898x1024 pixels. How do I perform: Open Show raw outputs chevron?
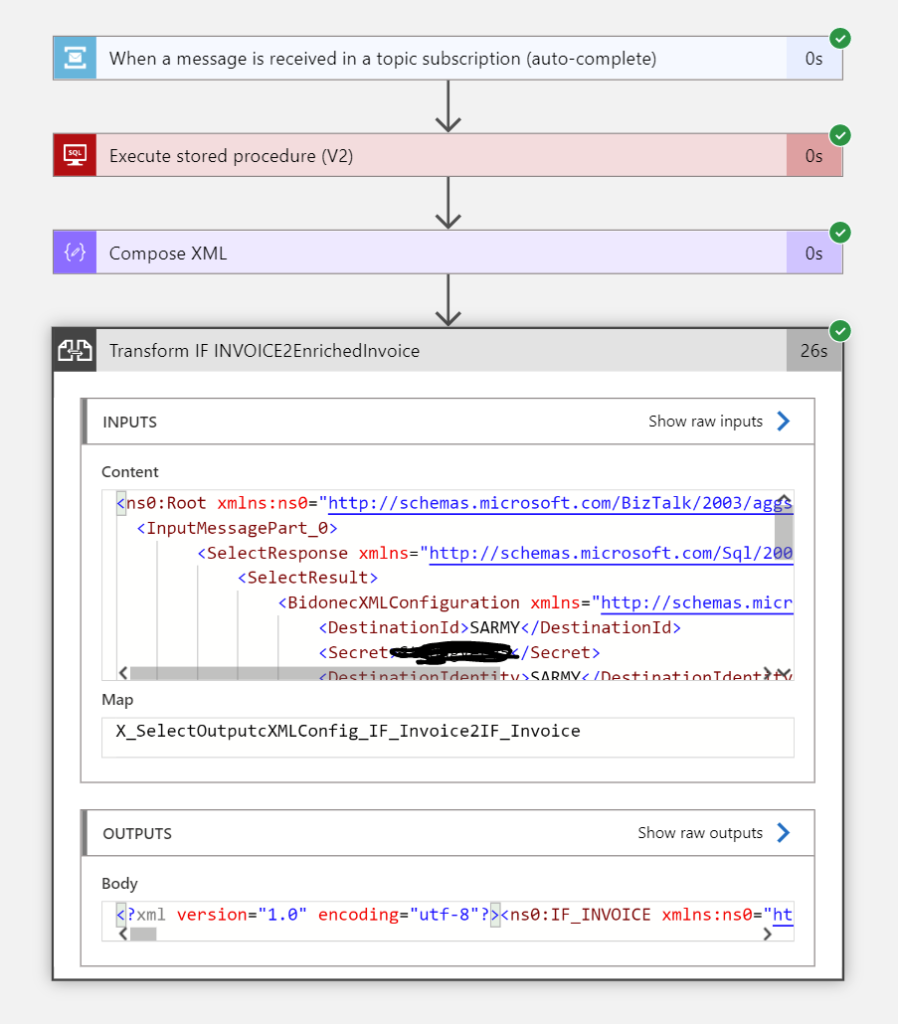coord(784,833)
